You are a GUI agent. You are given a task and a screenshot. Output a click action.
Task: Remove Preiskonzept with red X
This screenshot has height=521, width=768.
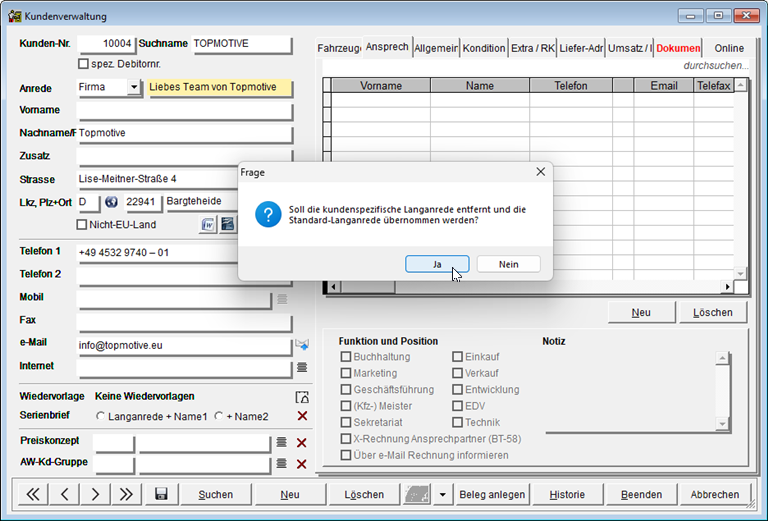[302, 443]
